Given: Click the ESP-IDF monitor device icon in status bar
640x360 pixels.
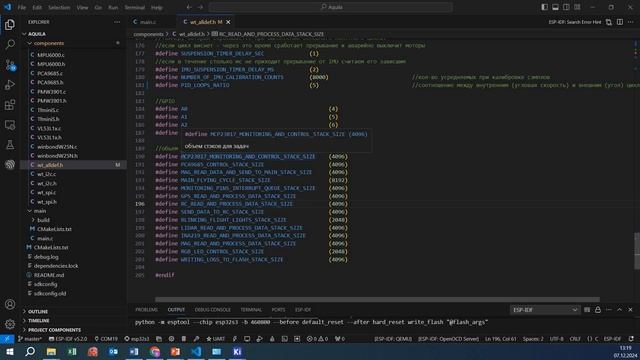Looking at the screenshot, I should pyautogui.click(x=247, y=339).
